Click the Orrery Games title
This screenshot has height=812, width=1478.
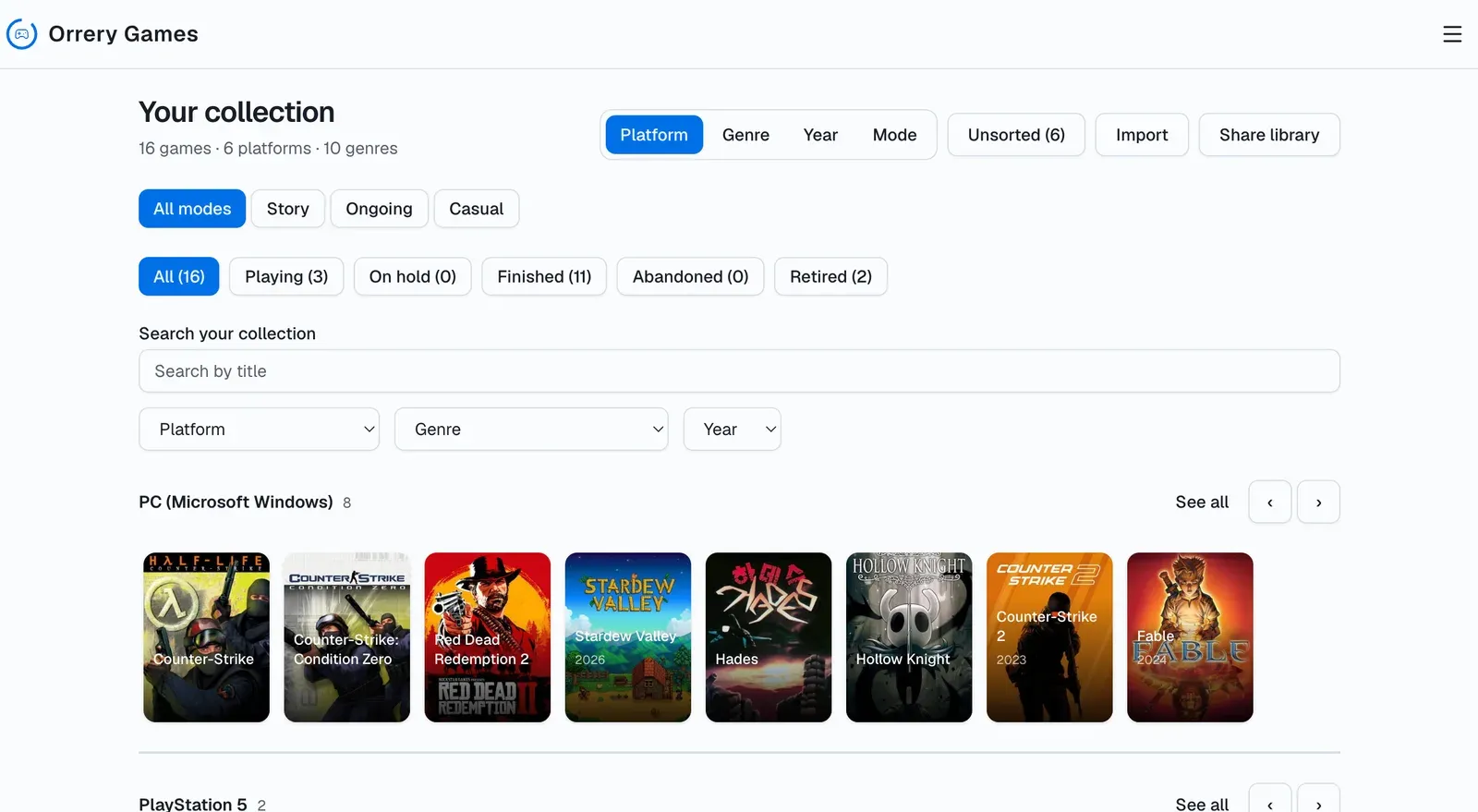[123, 34]
